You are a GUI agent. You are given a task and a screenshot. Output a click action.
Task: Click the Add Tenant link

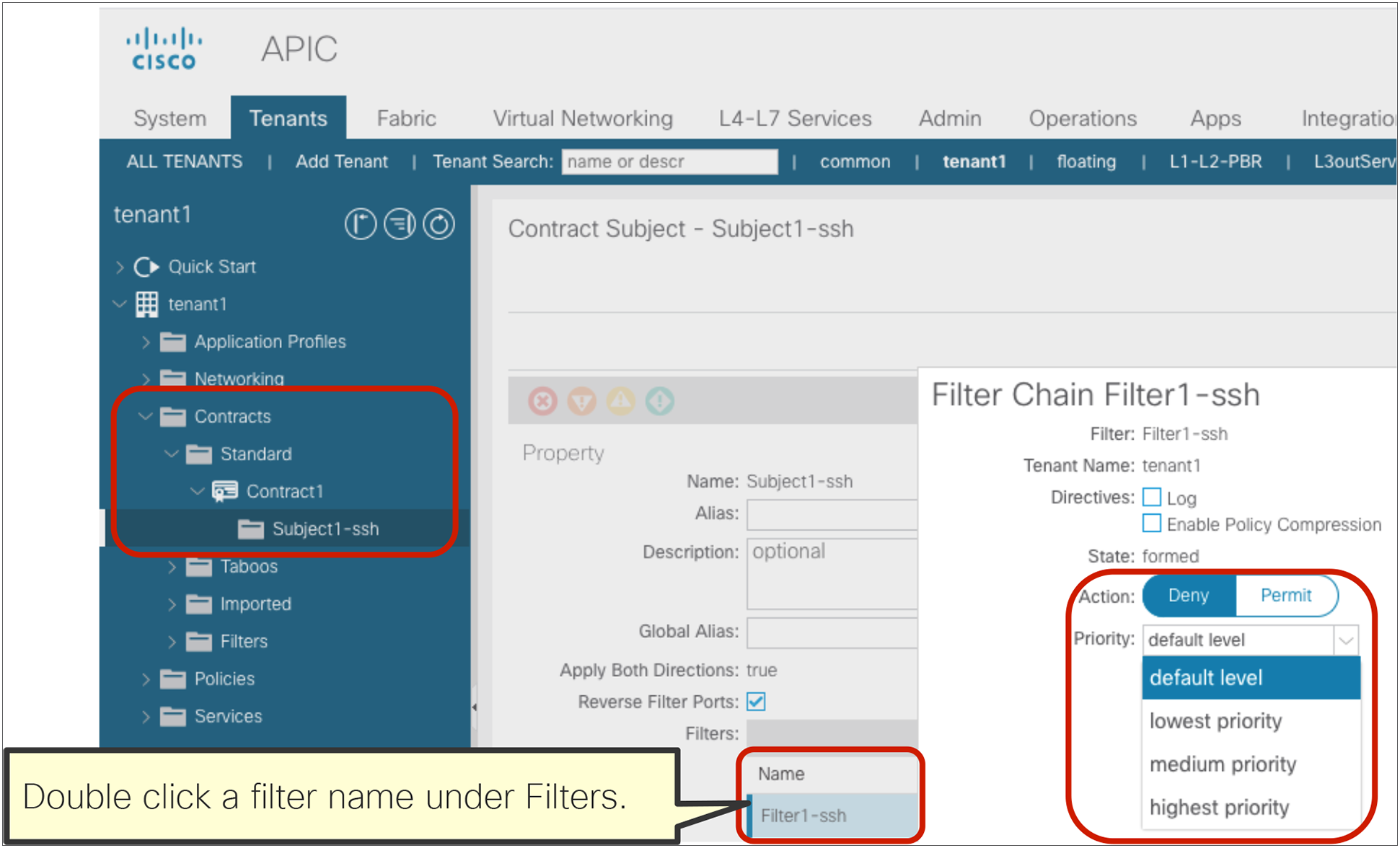click(341, 162)
